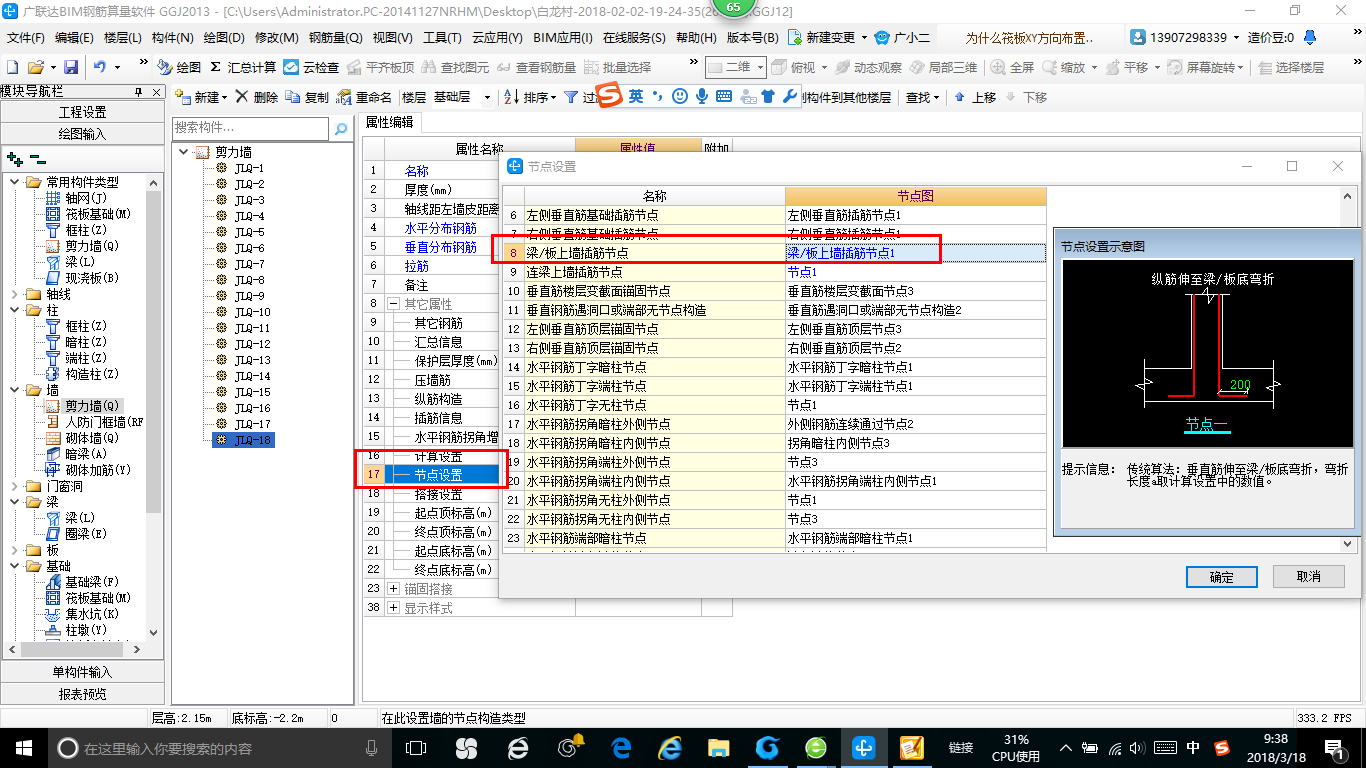
Task: Click the Sogou S logo on input bar
Action: point(609,97)
